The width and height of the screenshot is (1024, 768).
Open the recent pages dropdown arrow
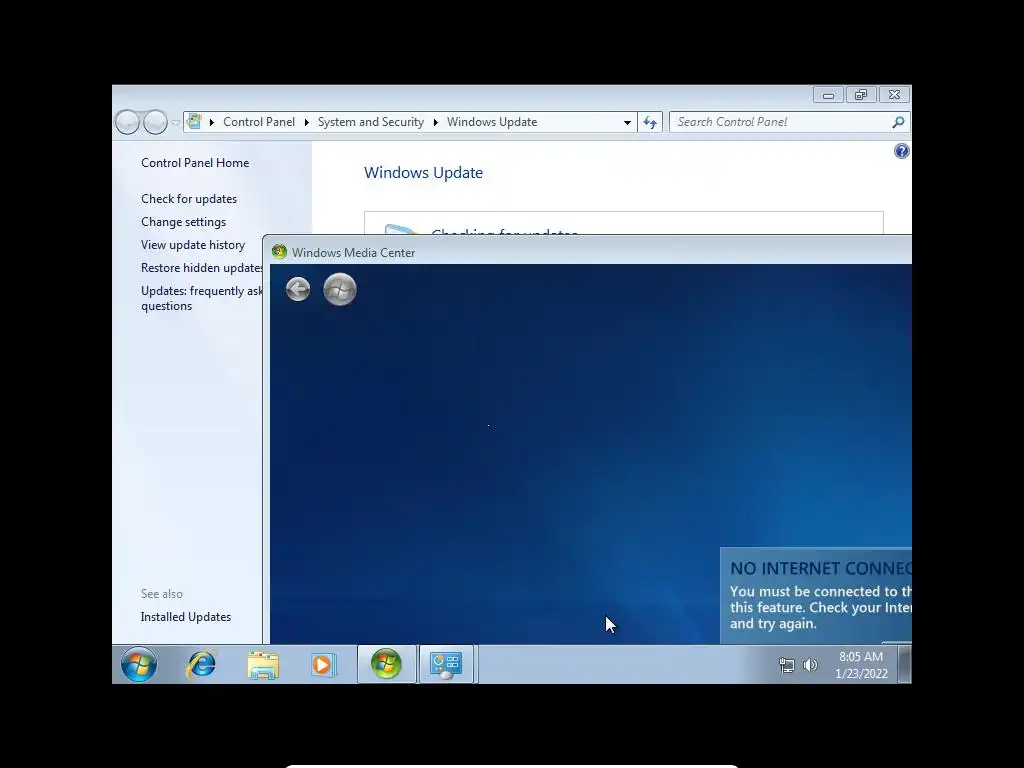(x=175, y=123)
